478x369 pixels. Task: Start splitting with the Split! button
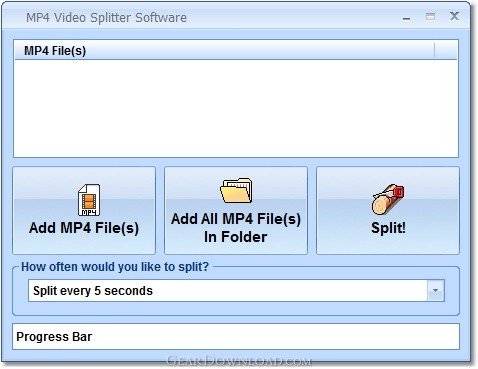click(x=388, y=211)
